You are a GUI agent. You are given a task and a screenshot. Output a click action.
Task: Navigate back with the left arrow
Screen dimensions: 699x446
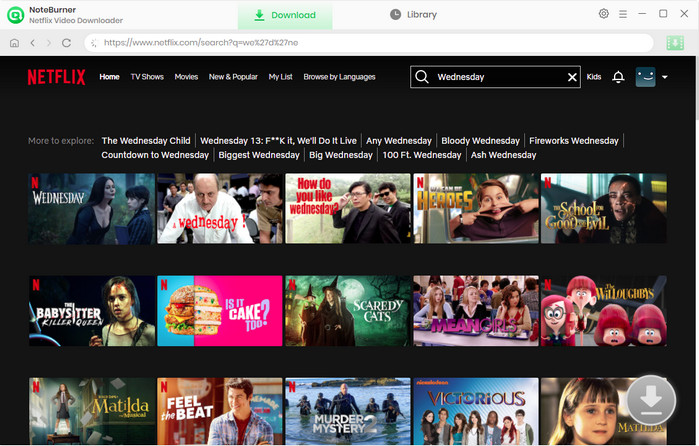pyautogui.click(x=33, y=43)
